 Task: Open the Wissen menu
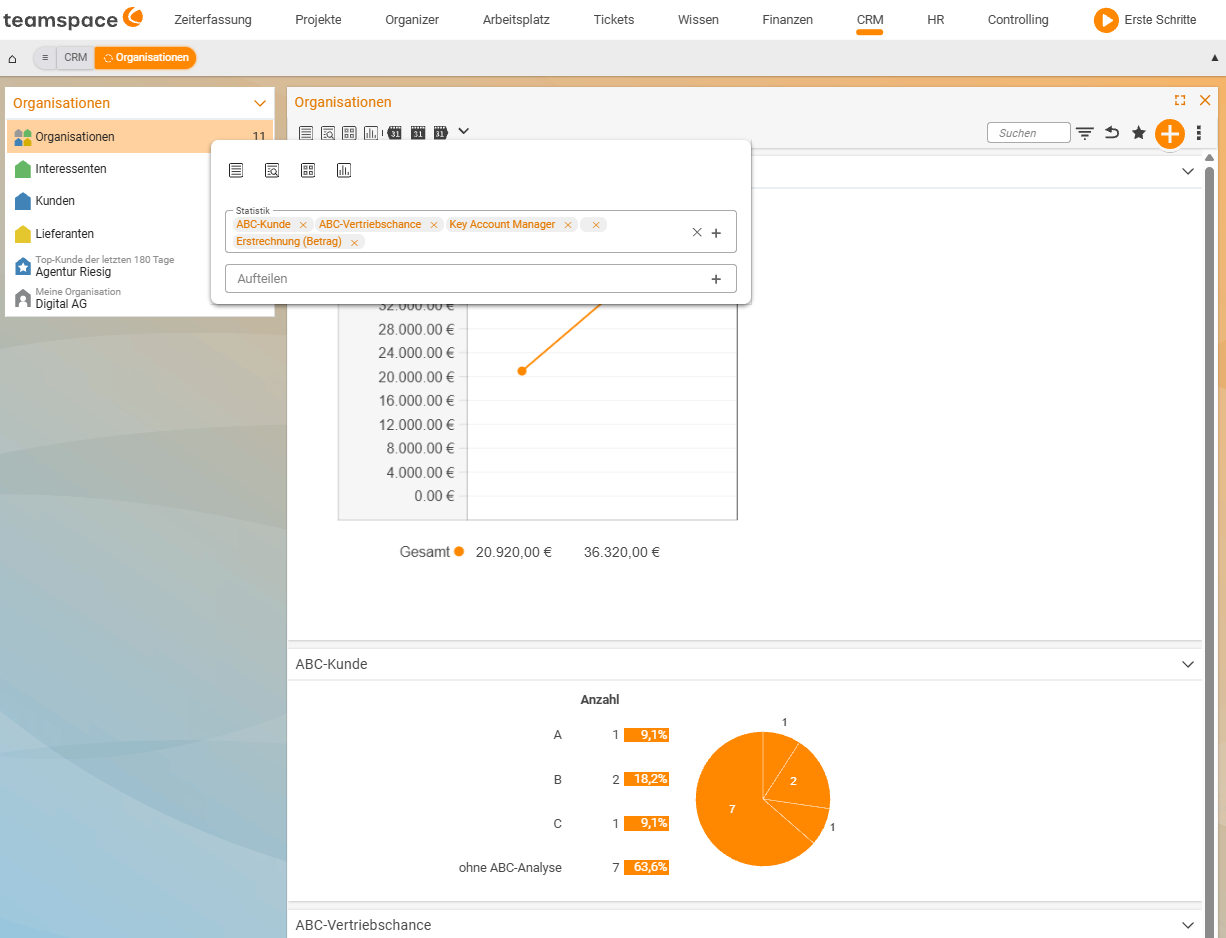pyautogui.click(x=698, y=20)
